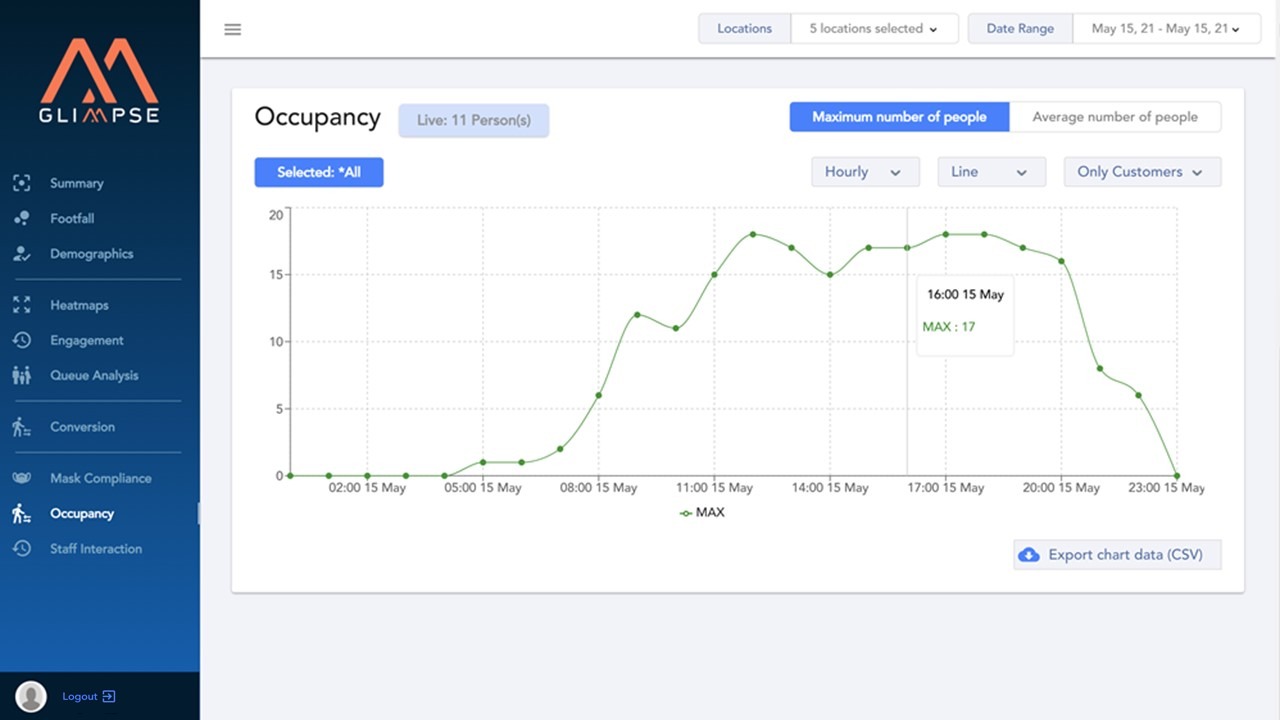Switch to Average number of people

[x=1116, y=116]
